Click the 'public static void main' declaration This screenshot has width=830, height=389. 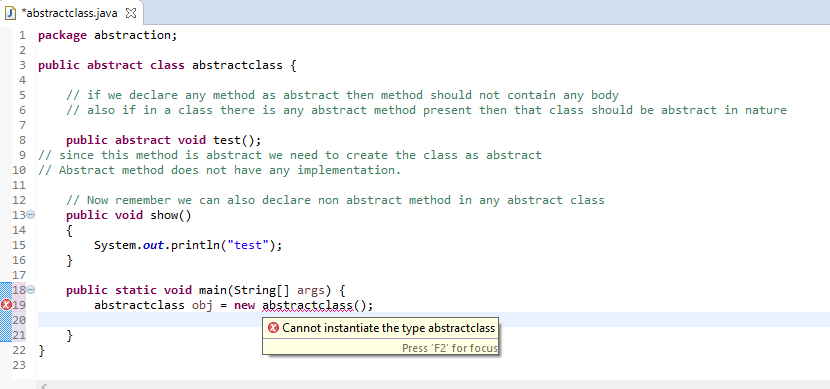[x=205, y=290]
